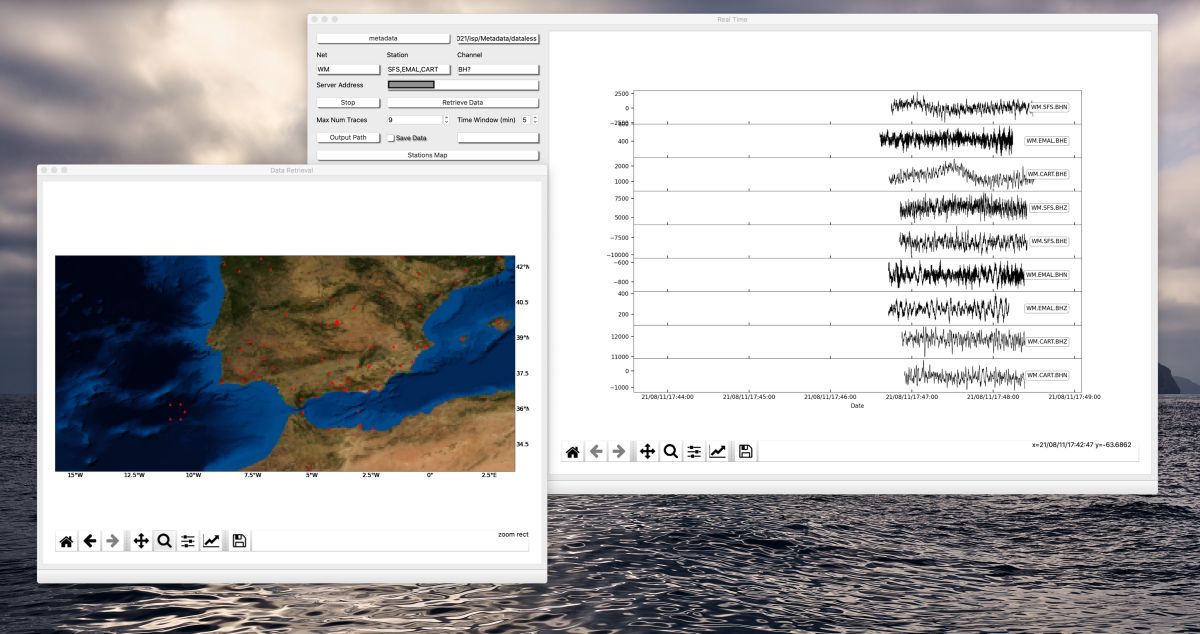
Task: Reset map view with Home icon in Data Retrieval
Action: click(x=66, y=541)
